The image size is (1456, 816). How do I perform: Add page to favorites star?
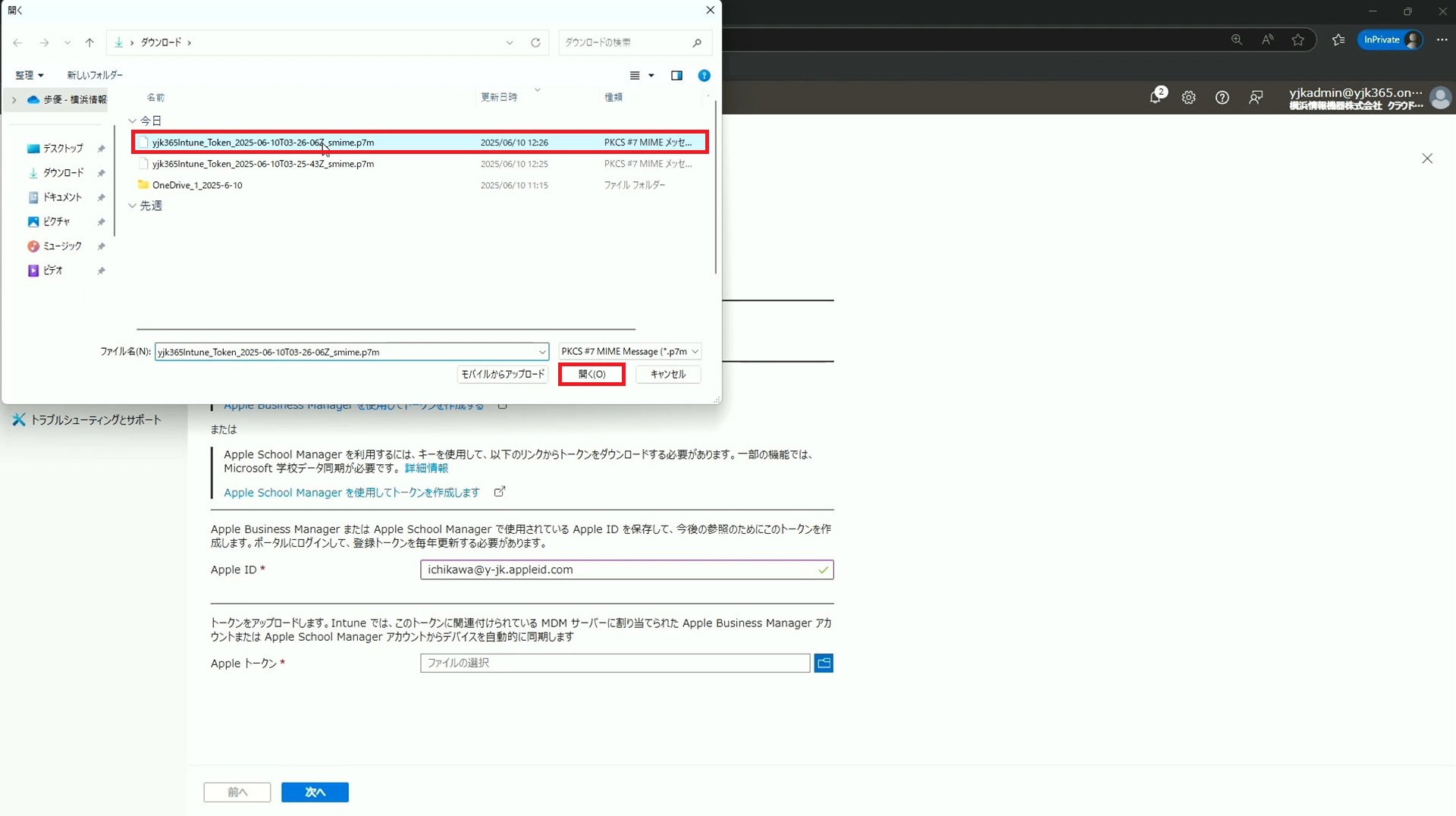pyautogui.click(x=1298, y=40)
